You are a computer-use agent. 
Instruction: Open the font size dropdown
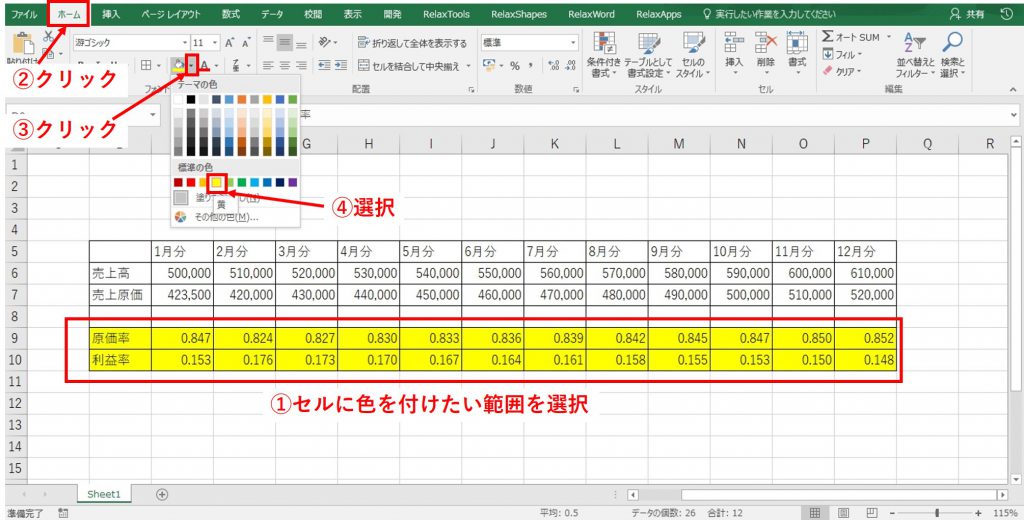coord(214,43)
